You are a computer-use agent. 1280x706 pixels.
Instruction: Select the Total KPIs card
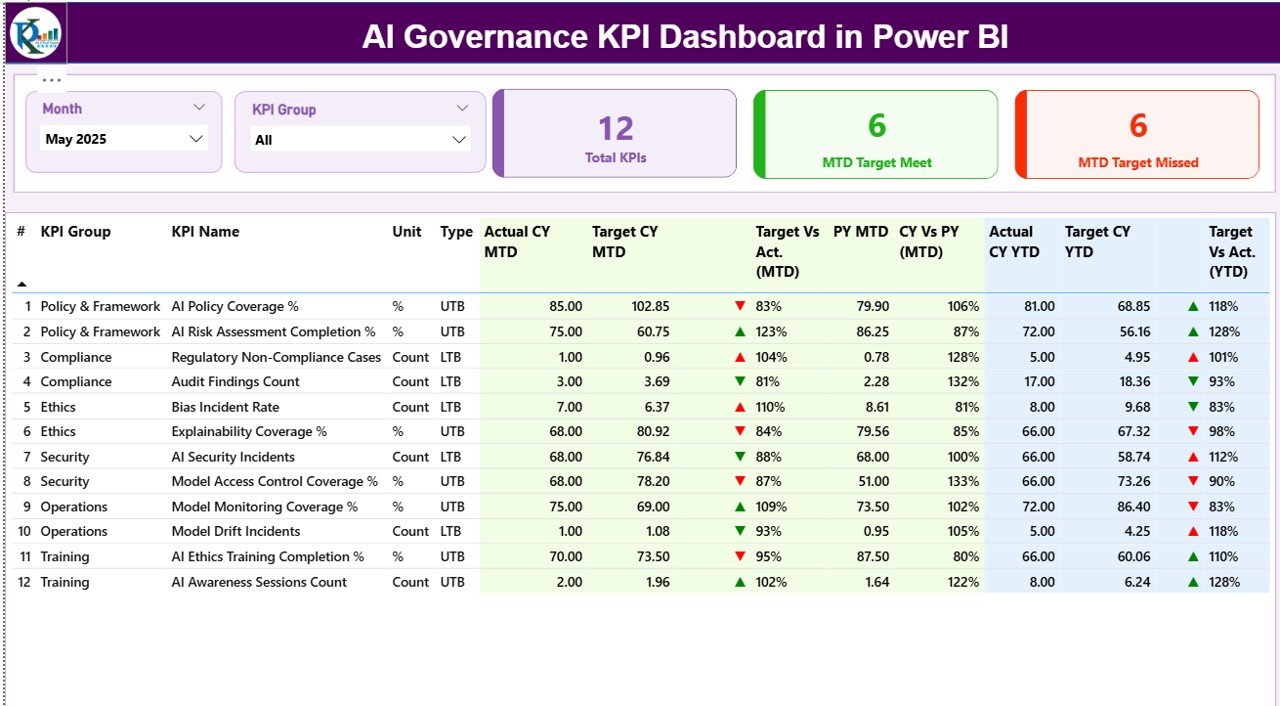[615, 133]
